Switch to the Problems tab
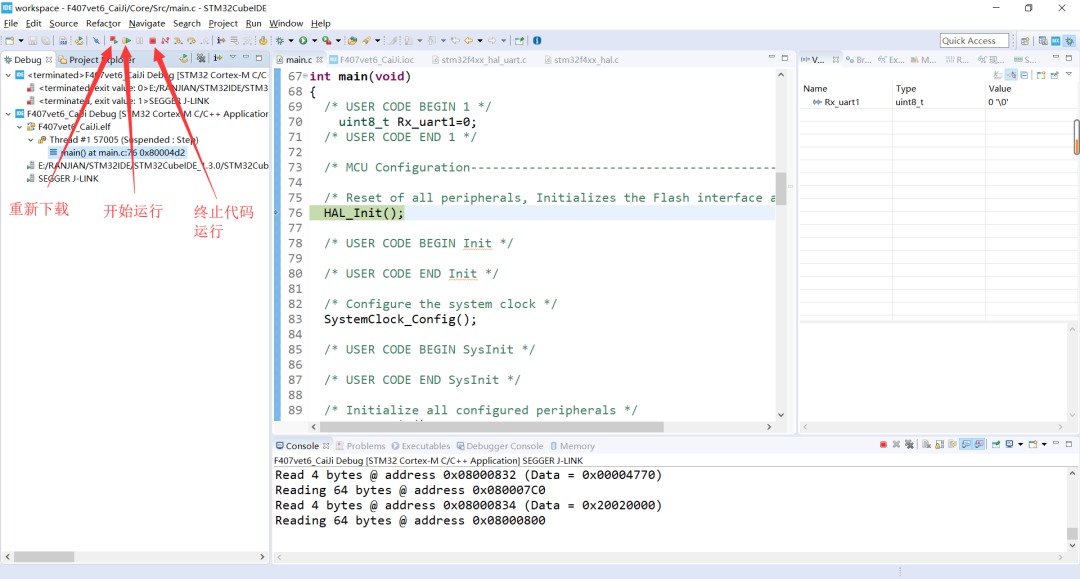The height and width of the screenshot is (579, 1080). (x=360, y=446)
